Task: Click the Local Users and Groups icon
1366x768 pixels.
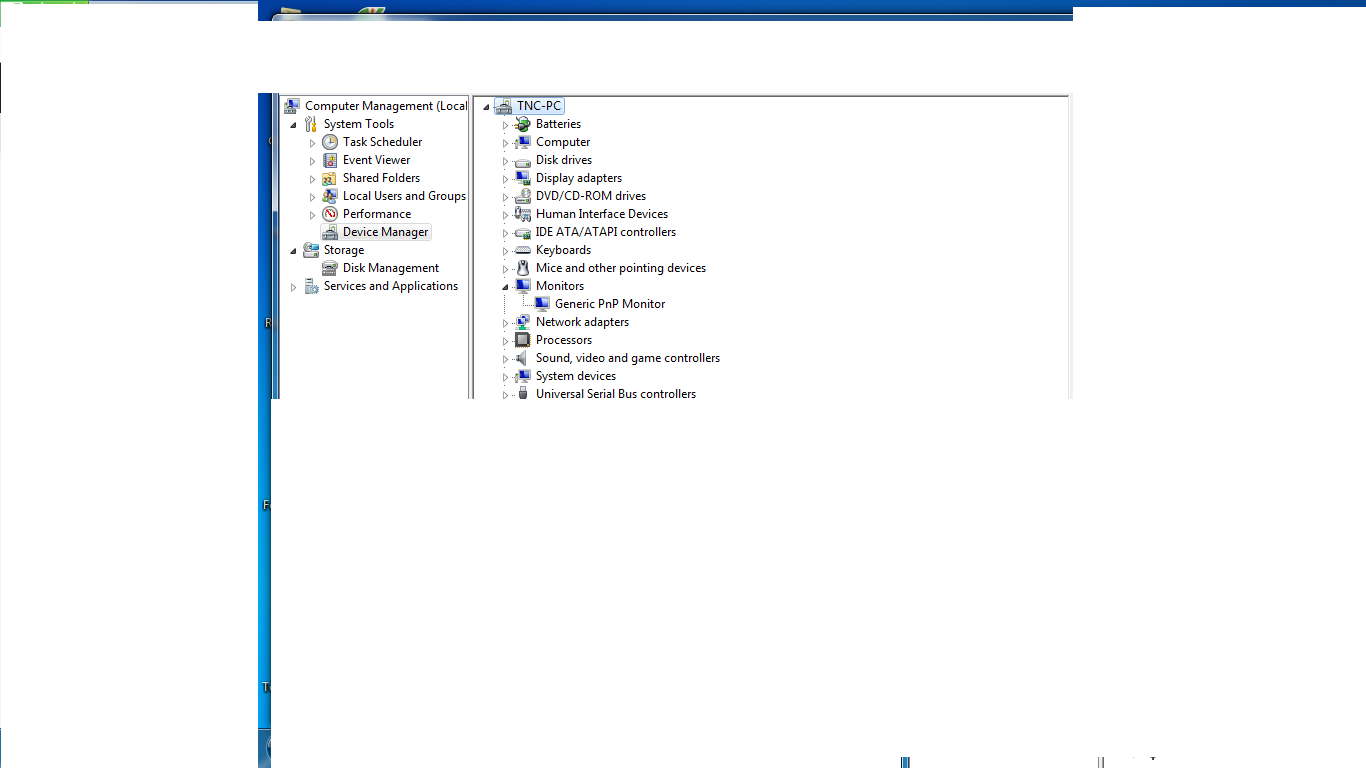Action: (330, 196)
